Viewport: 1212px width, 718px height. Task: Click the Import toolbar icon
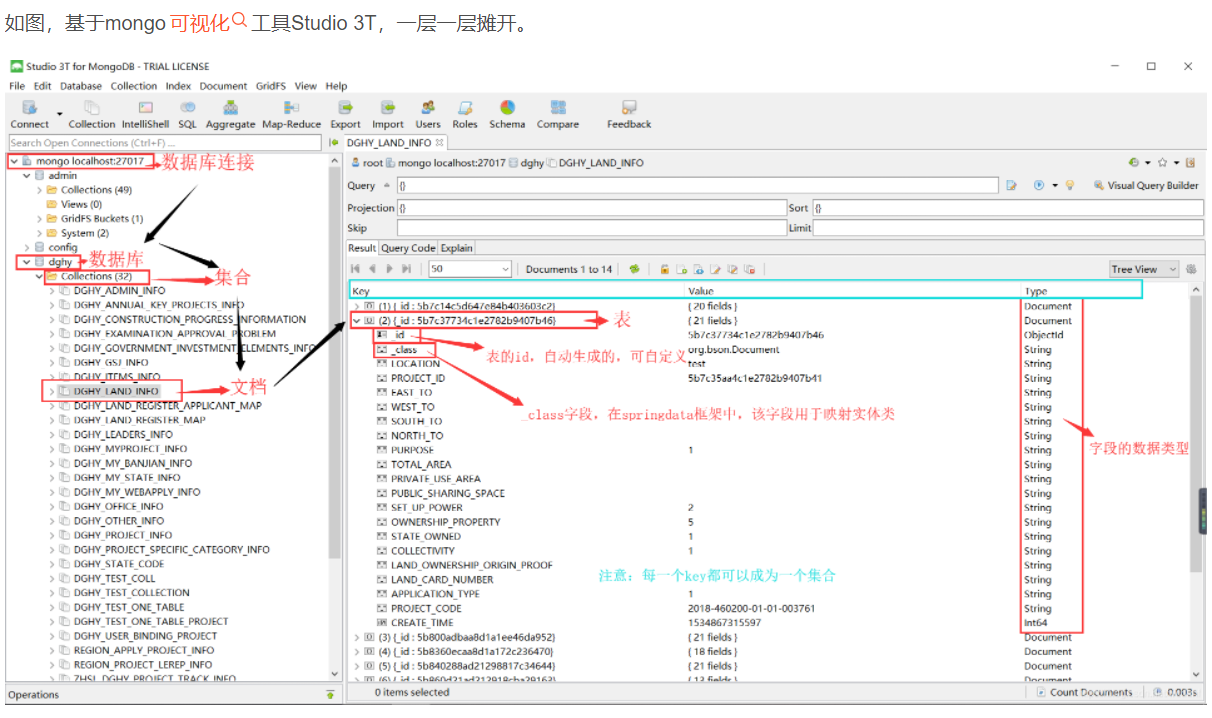[388, 114]
